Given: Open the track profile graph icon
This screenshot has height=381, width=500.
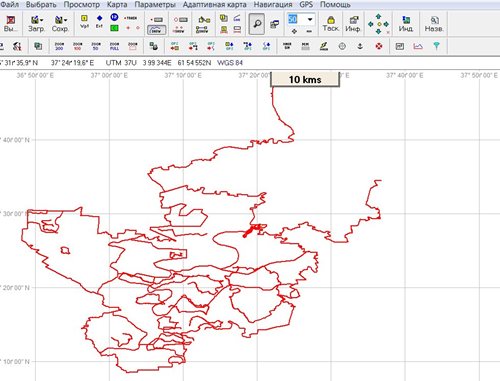Looking at the screenshot, I should point(418,46).
